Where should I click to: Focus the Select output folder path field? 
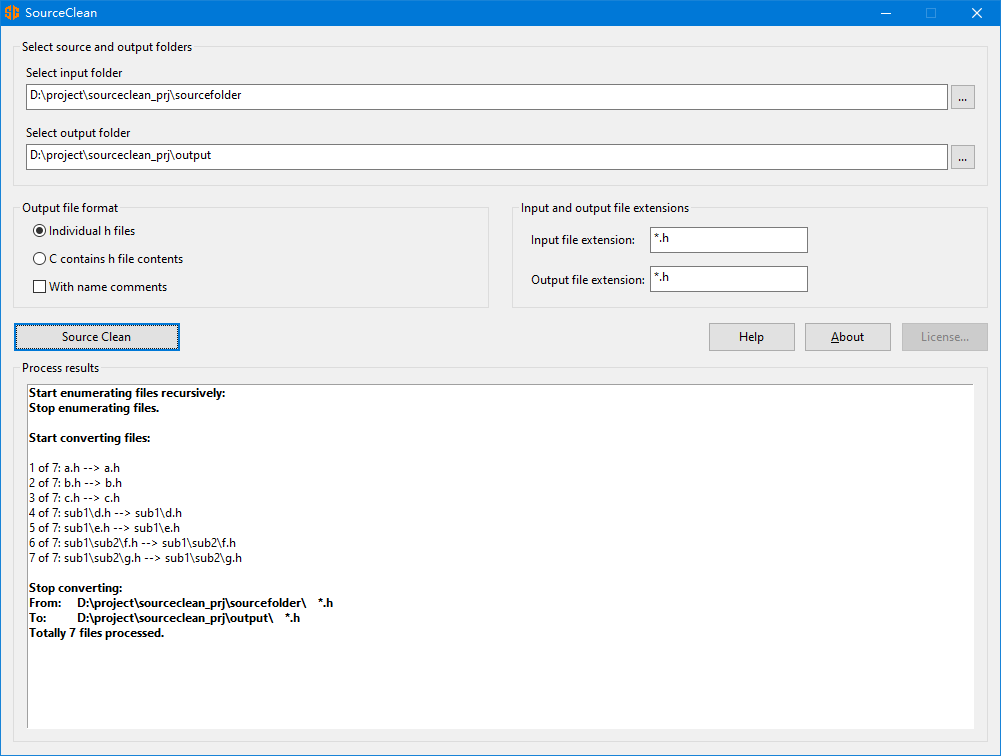tap(486, 157)
